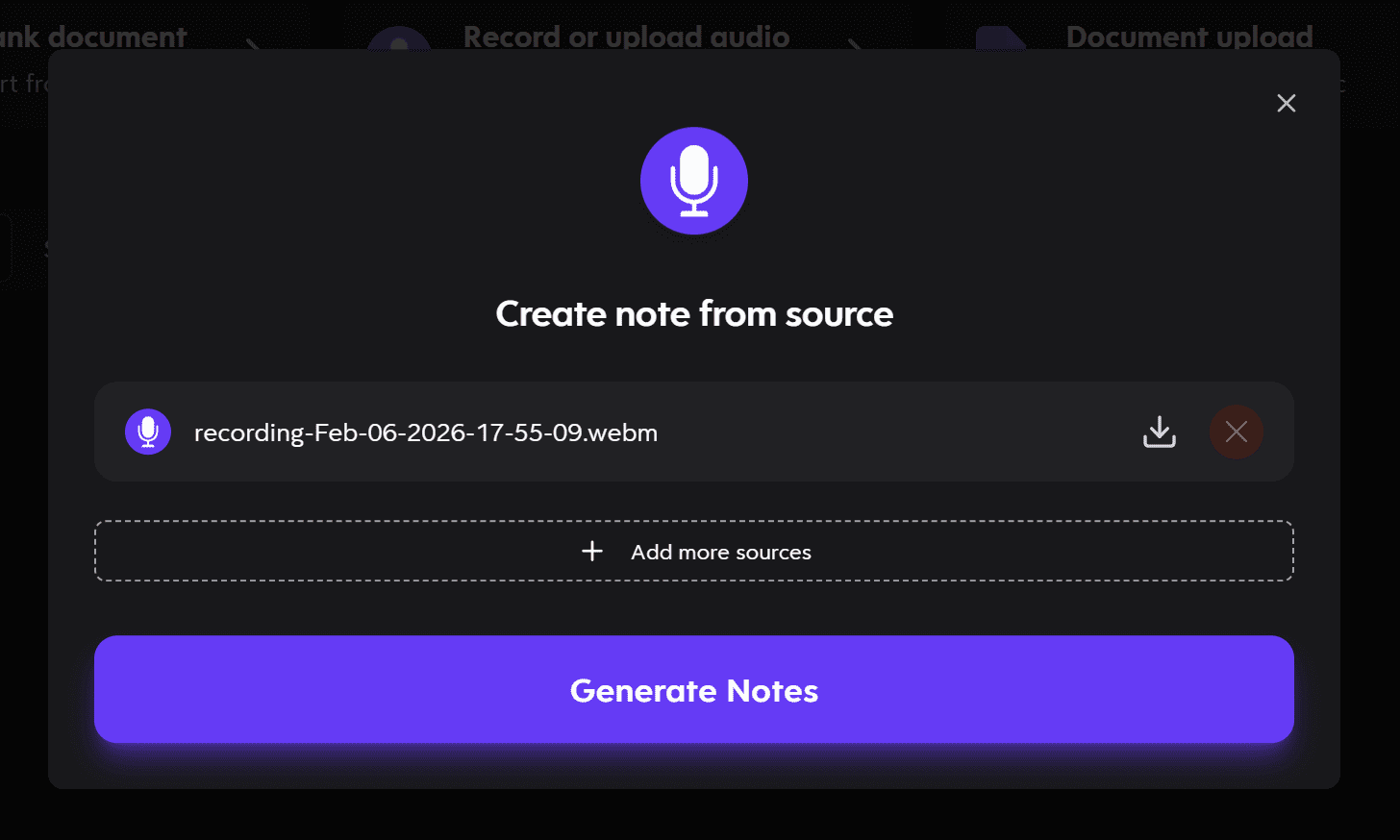
Task: Select the microphone icon beside the webm filename
Action: (x=148, y=432)
